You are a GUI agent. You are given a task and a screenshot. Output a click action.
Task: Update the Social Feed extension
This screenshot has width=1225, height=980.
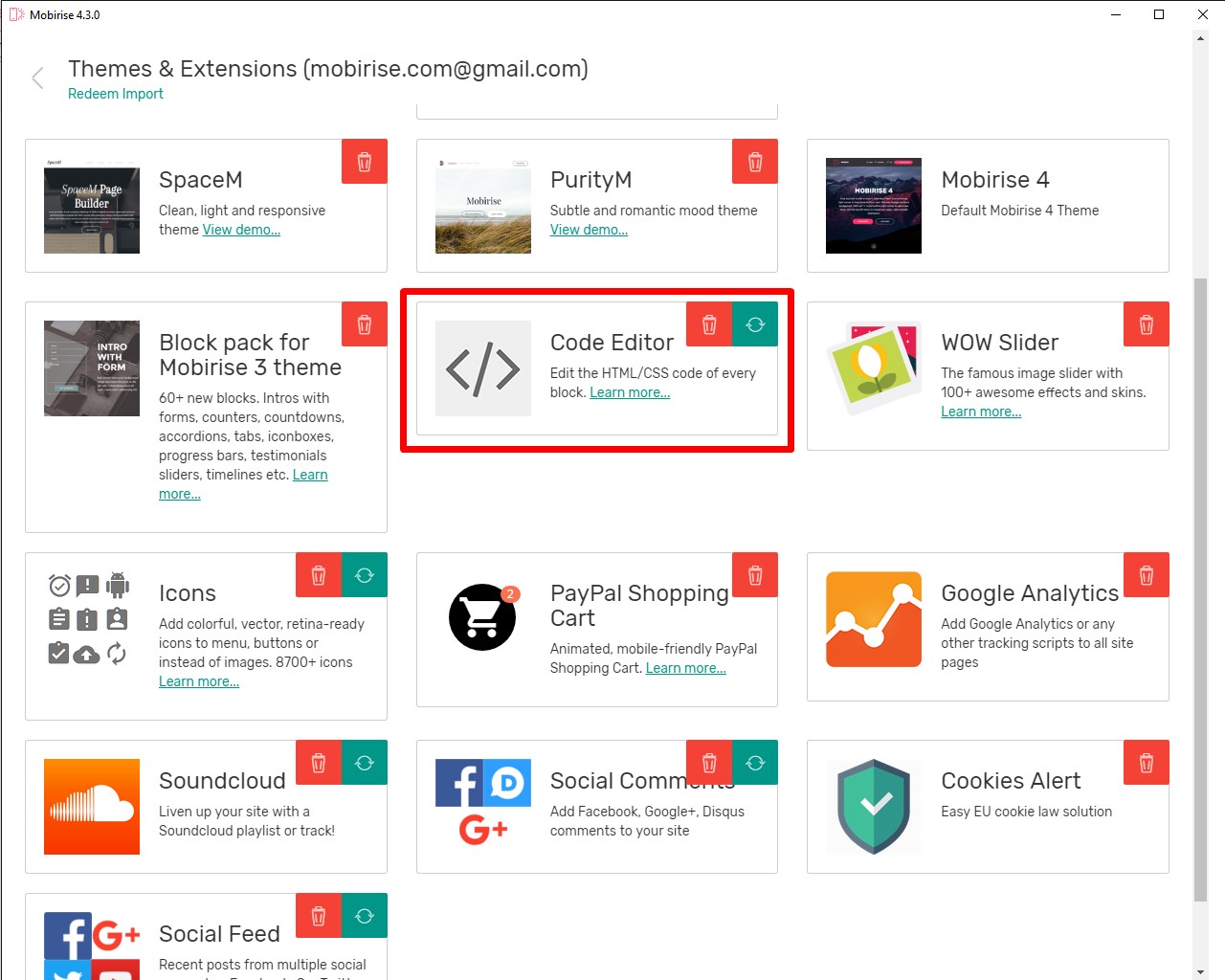coord(365,916)
